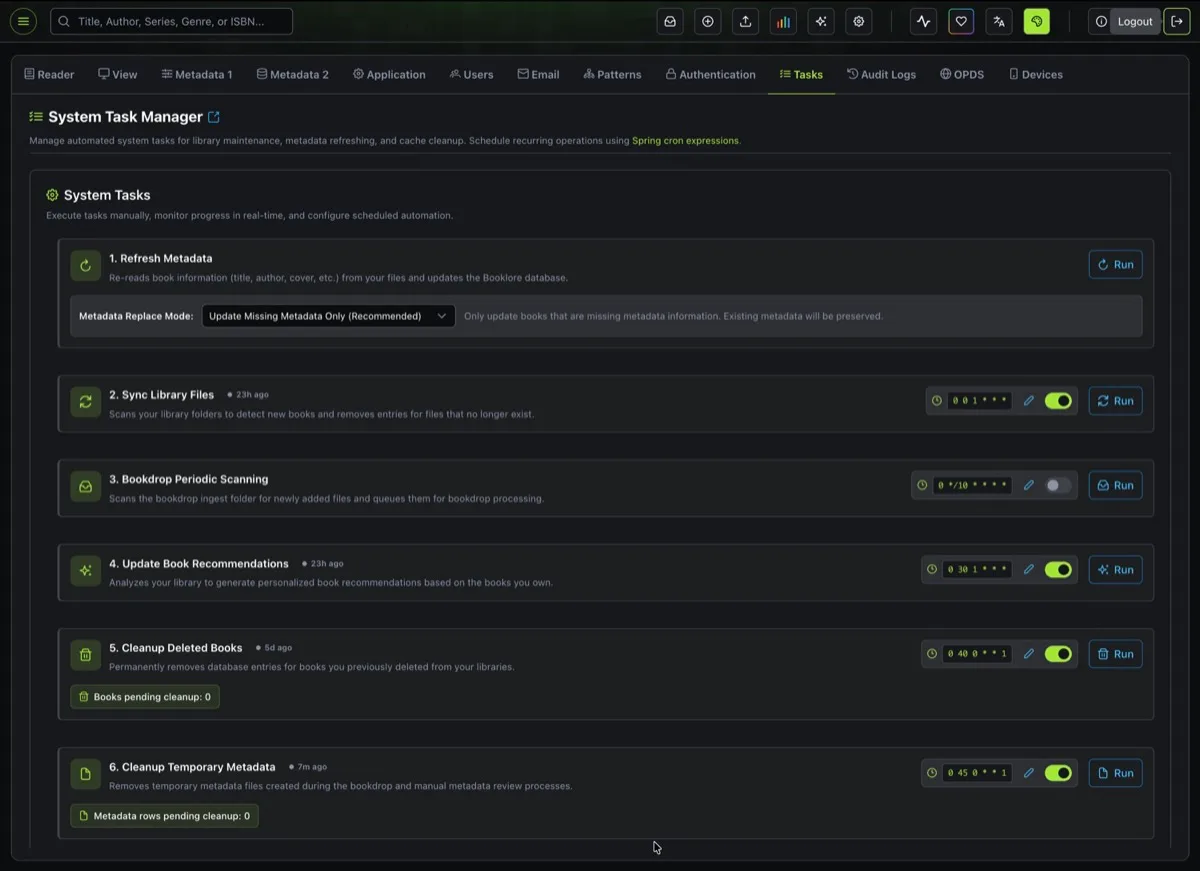Click the green refresh icon of Refresh Metadata
This screenshot has width=1200, height=871.
pyautogui.click(x=85, y=265)
